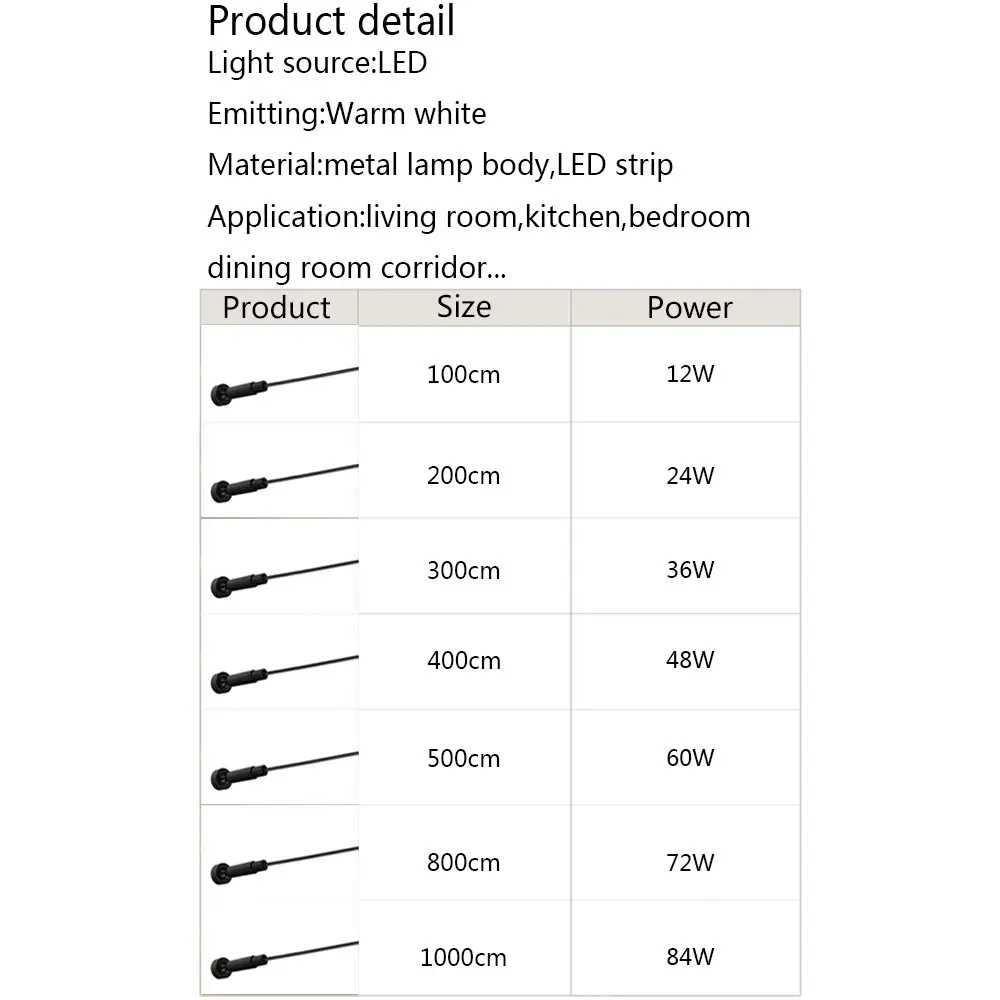This screenshot has width=1000, height=1000.
Task: Click the Material description text line
Action: [x=440, y=165]
